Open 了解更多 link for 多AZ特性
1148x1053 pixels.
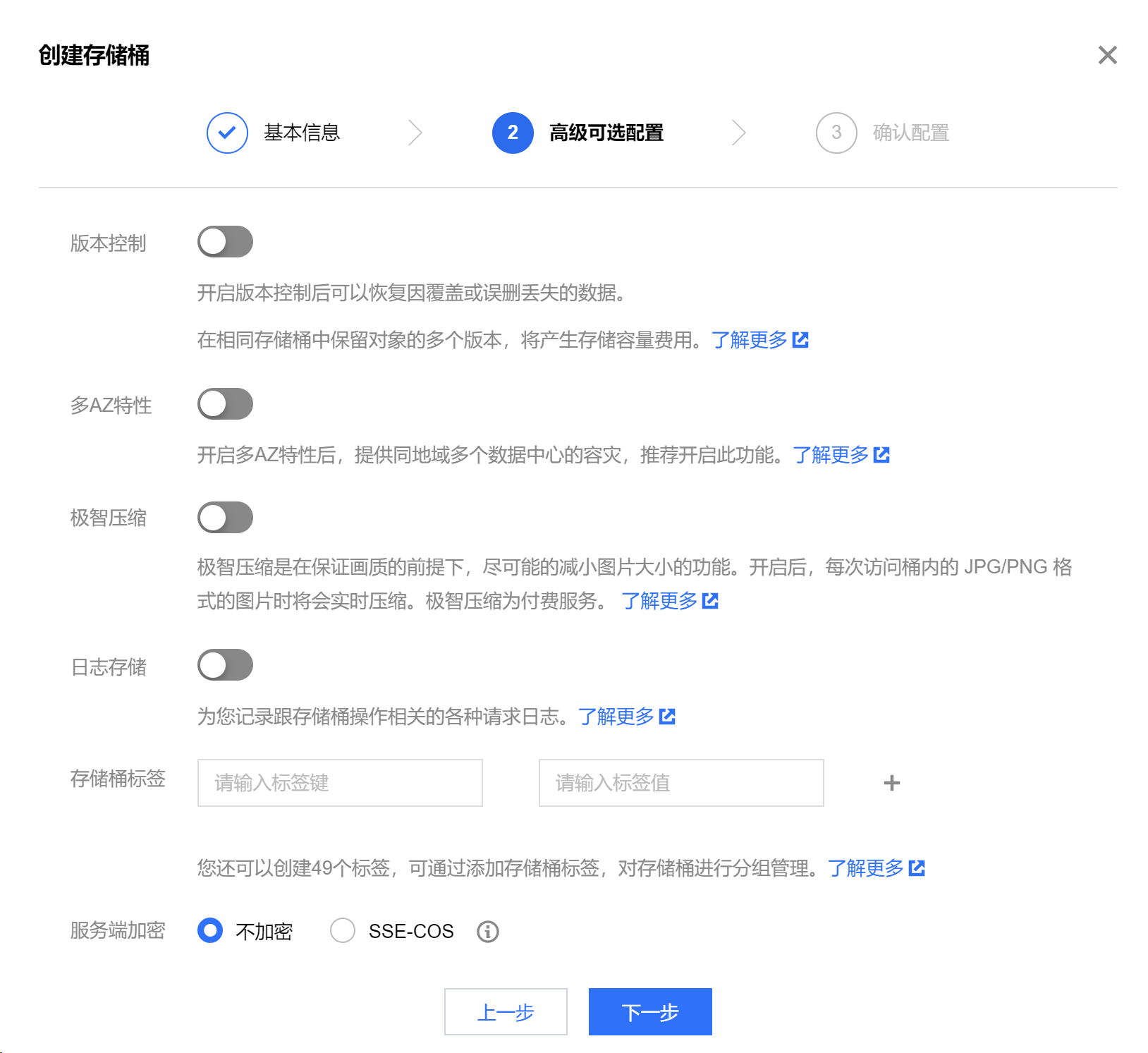point(841,455)
